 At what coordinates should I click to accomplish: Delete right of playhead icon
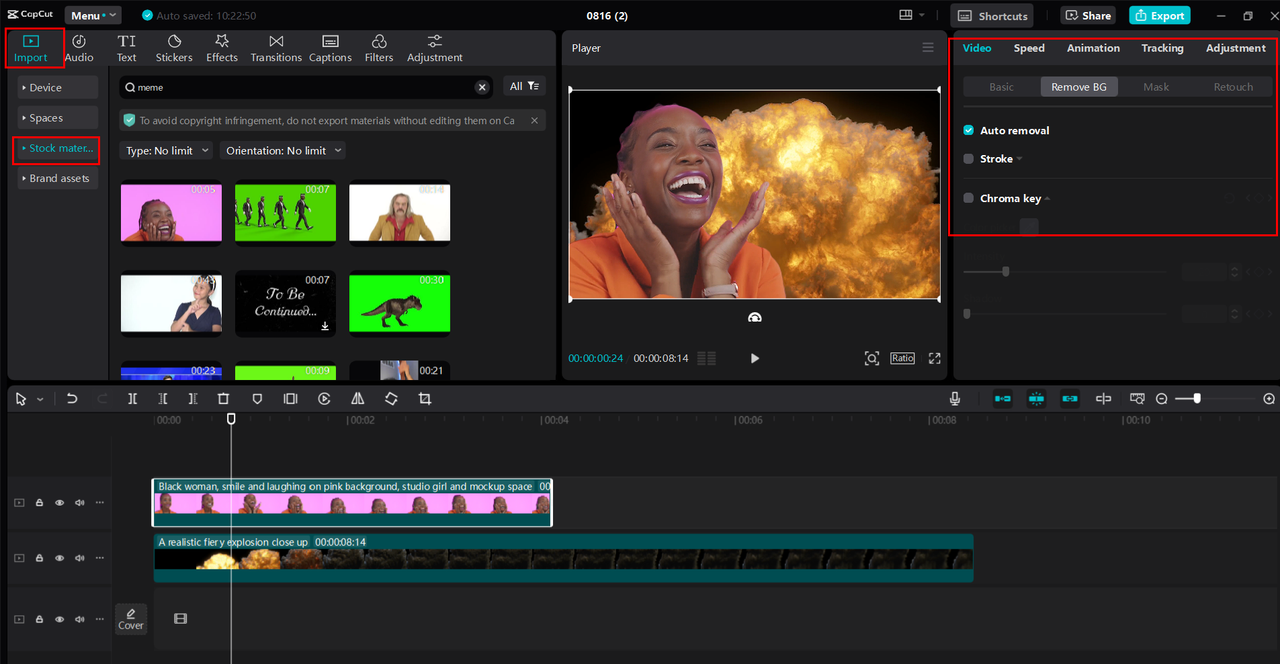pyautogui.click(x=193, y=398)
